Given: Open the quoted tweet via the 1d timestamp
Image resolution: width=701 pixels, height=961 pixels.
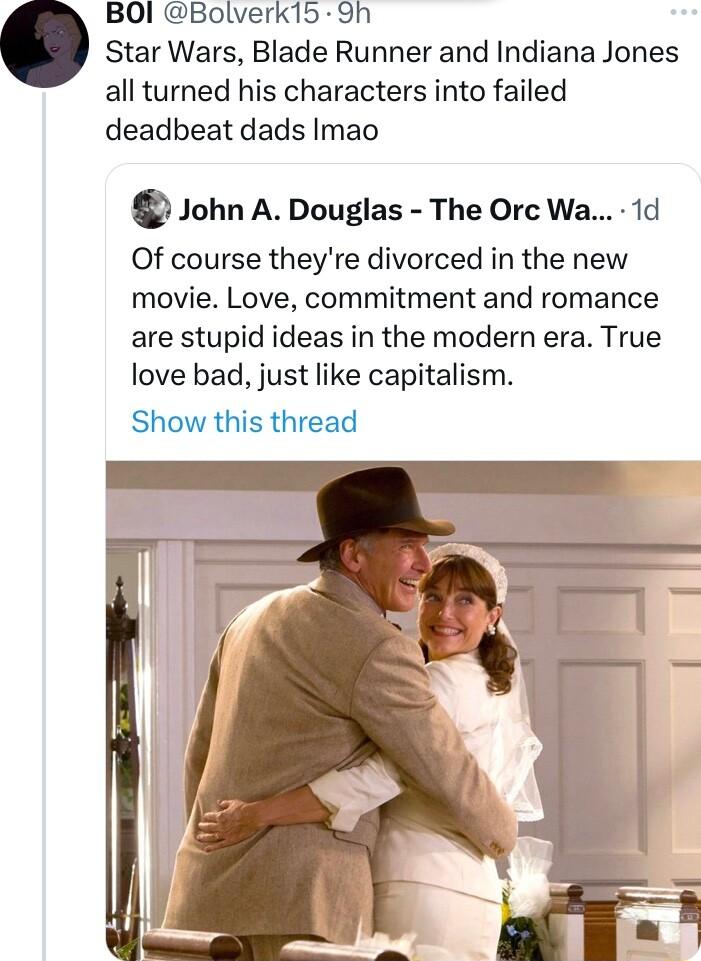Looking at the screenshot, I should click(647, 210).
